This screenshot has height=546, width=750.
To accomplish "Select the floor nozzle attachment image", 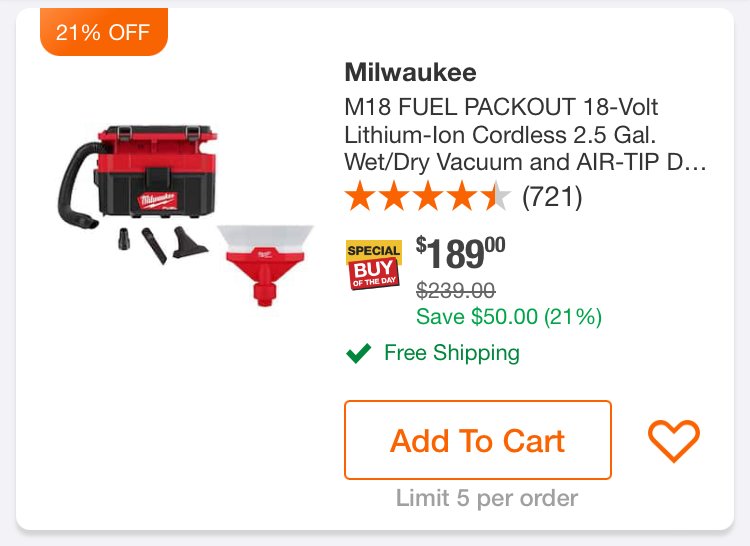I will [x=189, y=242].
